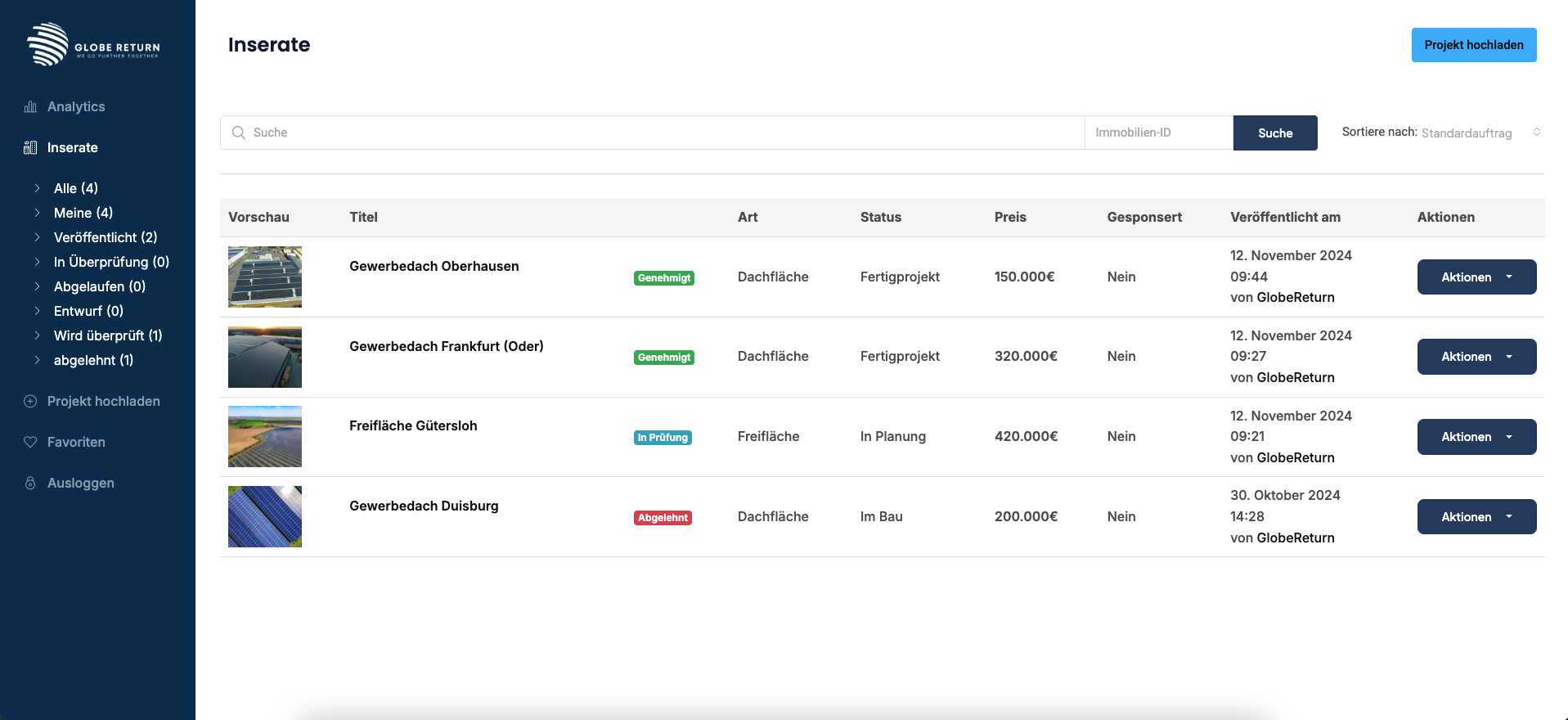The height and width of the screenshot is (720, 1568).
Task: Click the Globe Return logo
Action: click(93, 44)
